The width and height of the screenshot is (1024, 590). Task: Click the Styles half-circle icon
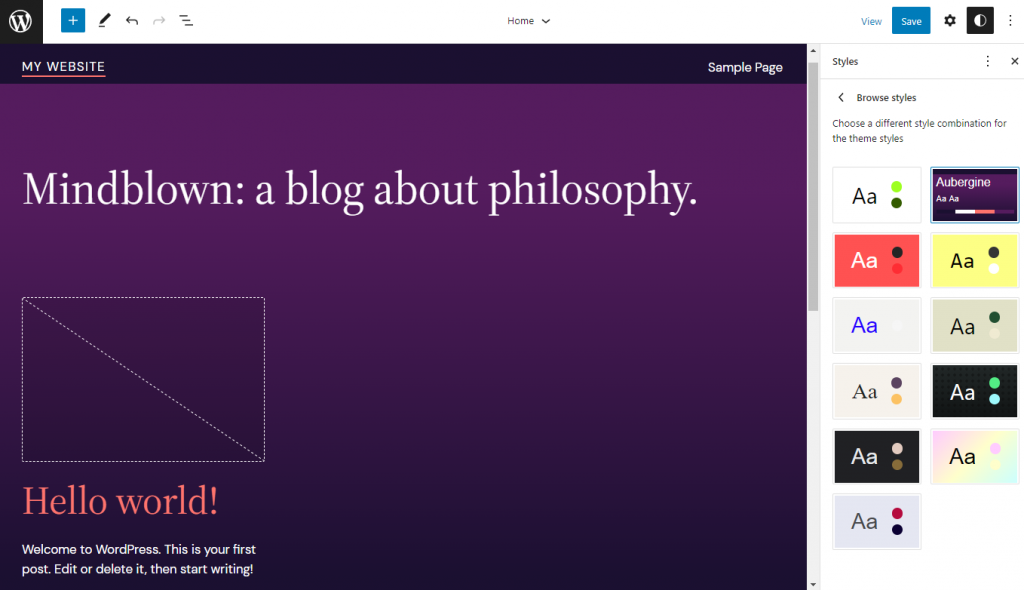click(980, 20)
